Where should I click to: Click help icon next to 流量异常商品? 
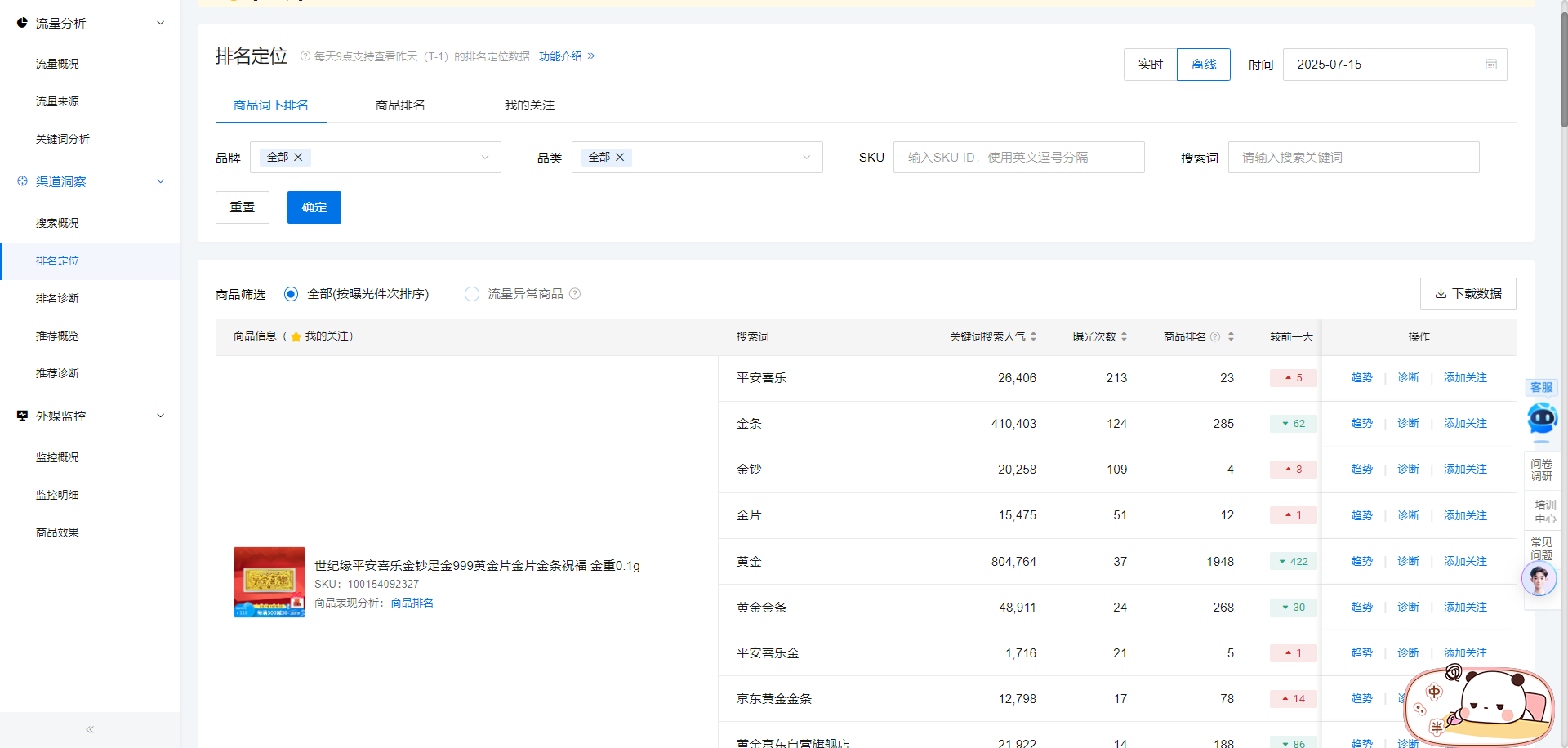click(575, 294)
